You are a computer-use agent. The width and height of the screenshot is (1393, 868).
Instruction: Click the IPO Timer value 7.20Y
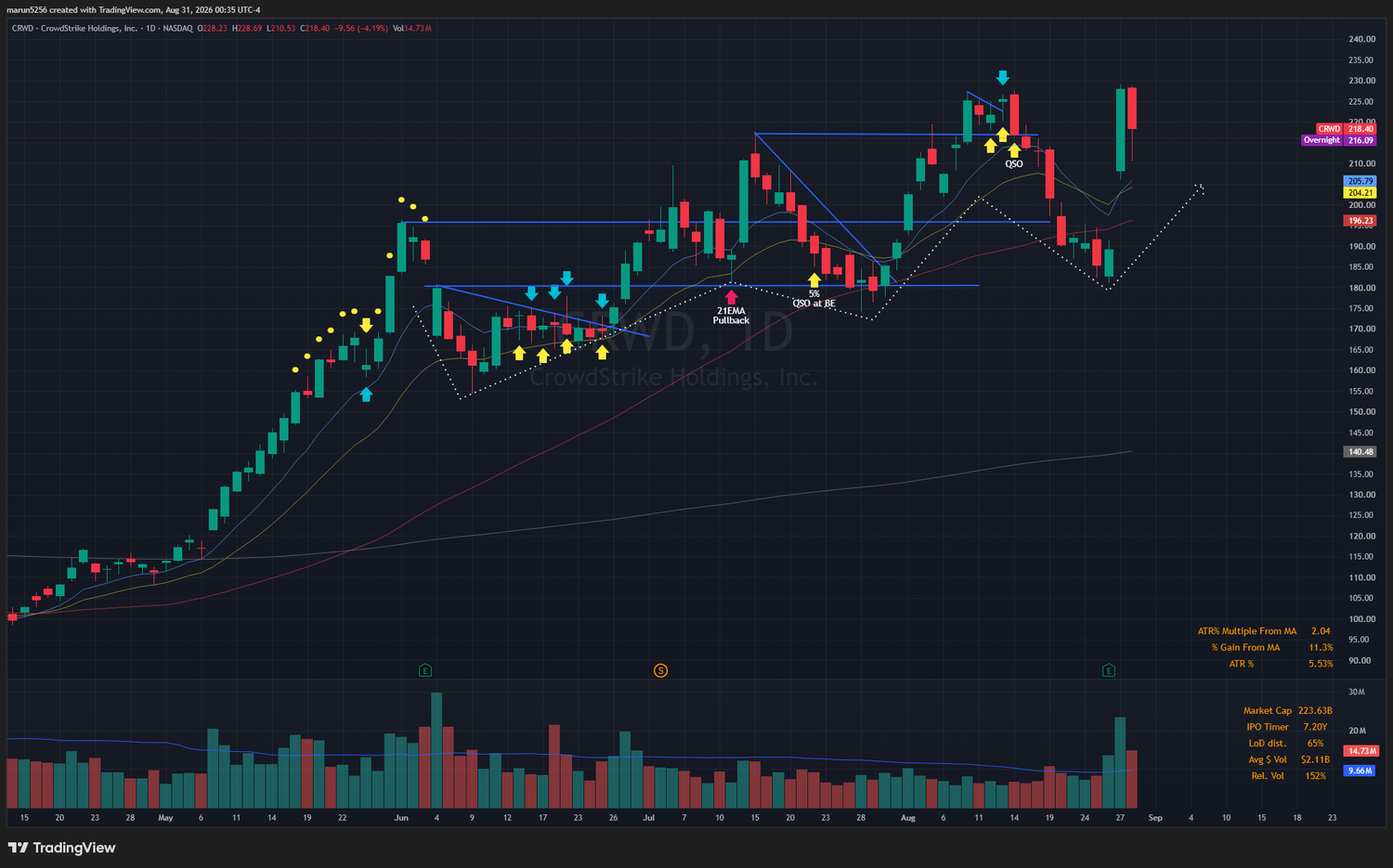coord(1317,728)
